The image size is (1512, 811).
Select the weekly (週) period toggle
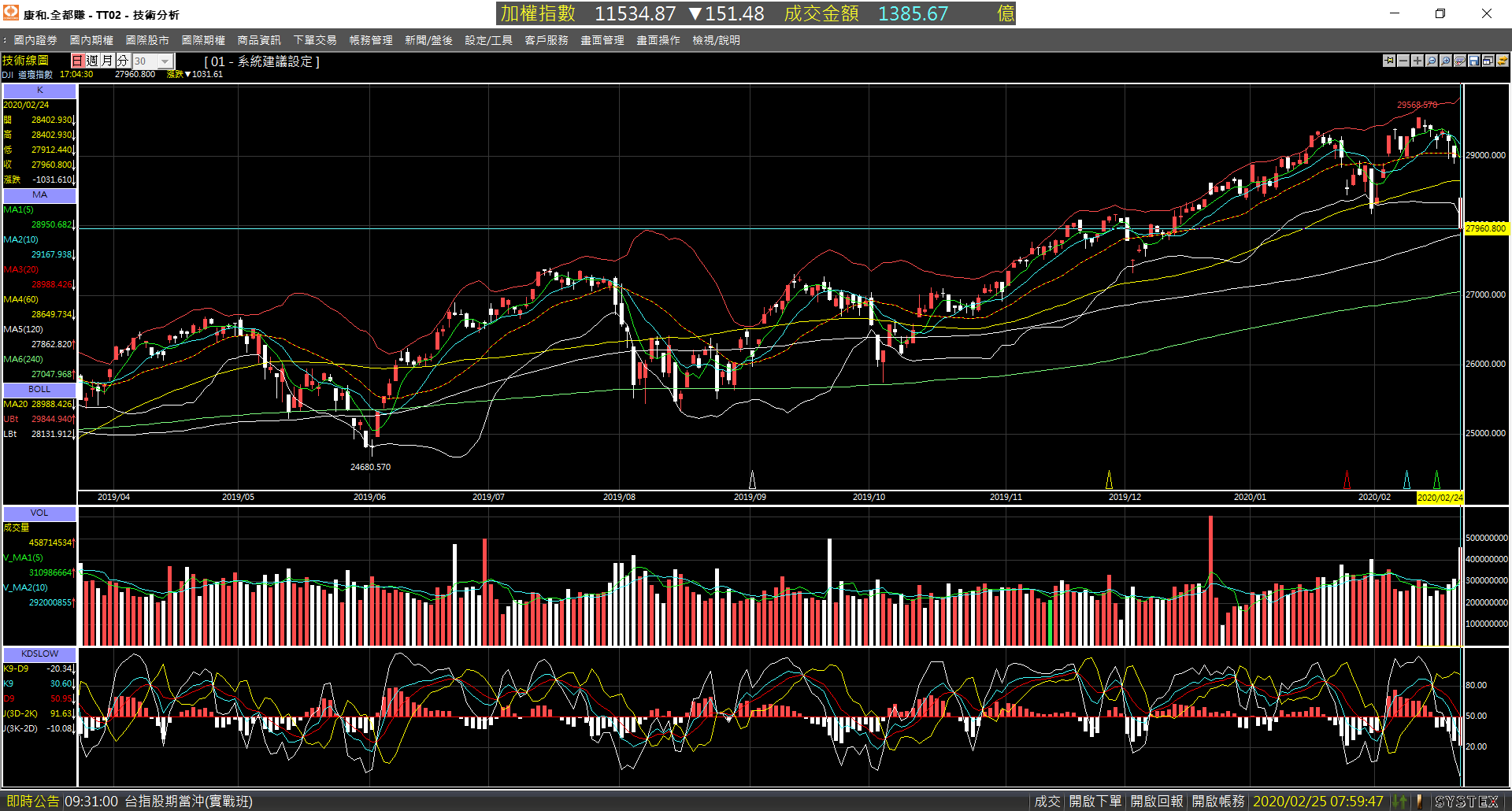(92, 61)
